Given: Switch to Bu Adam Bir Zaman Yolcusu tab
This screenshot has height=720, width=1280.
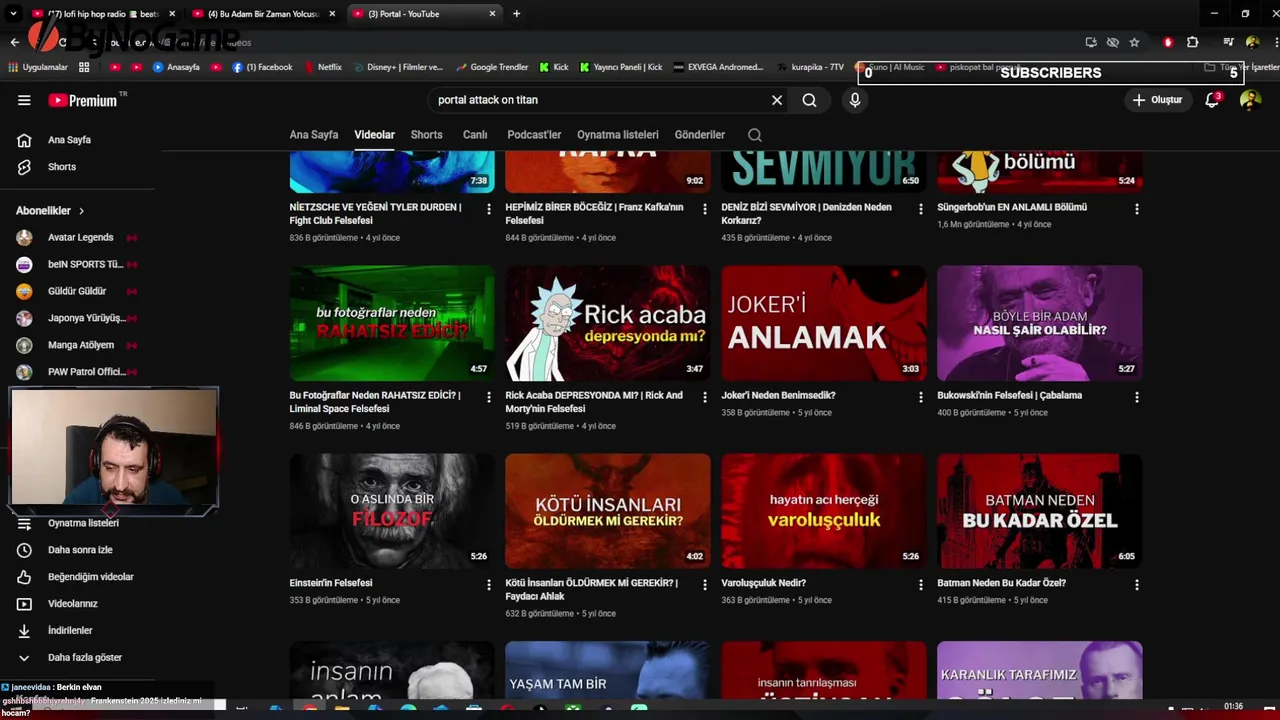Looking at the screenshot, I should (x=263, y=14).
